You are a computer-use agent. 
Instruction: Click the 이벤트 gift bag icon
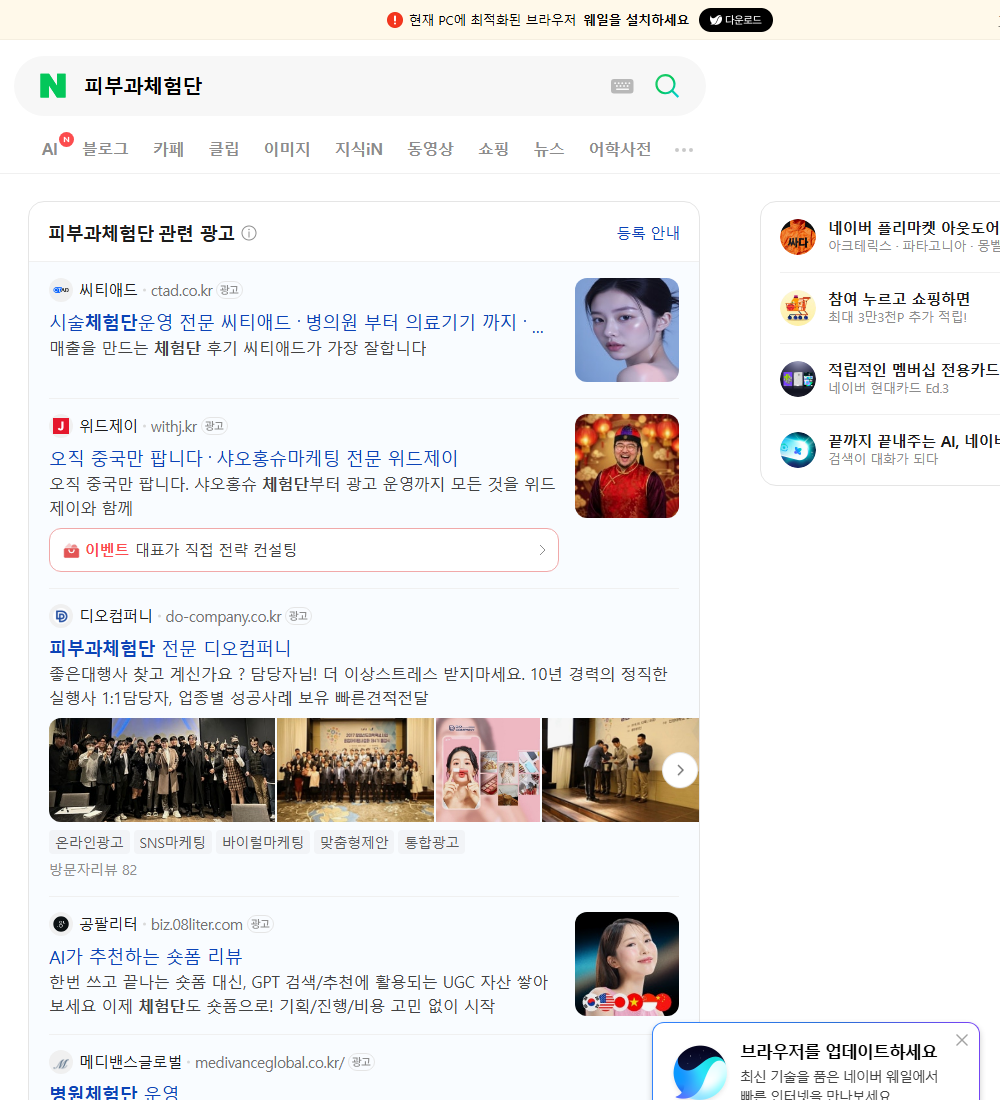coord(71,550)
